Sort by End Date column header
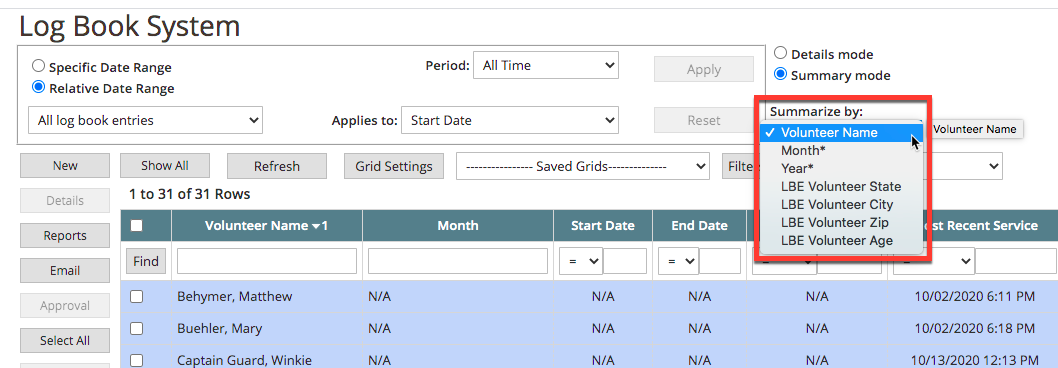This screenshot has width=1058, height=368. [699, 226]
